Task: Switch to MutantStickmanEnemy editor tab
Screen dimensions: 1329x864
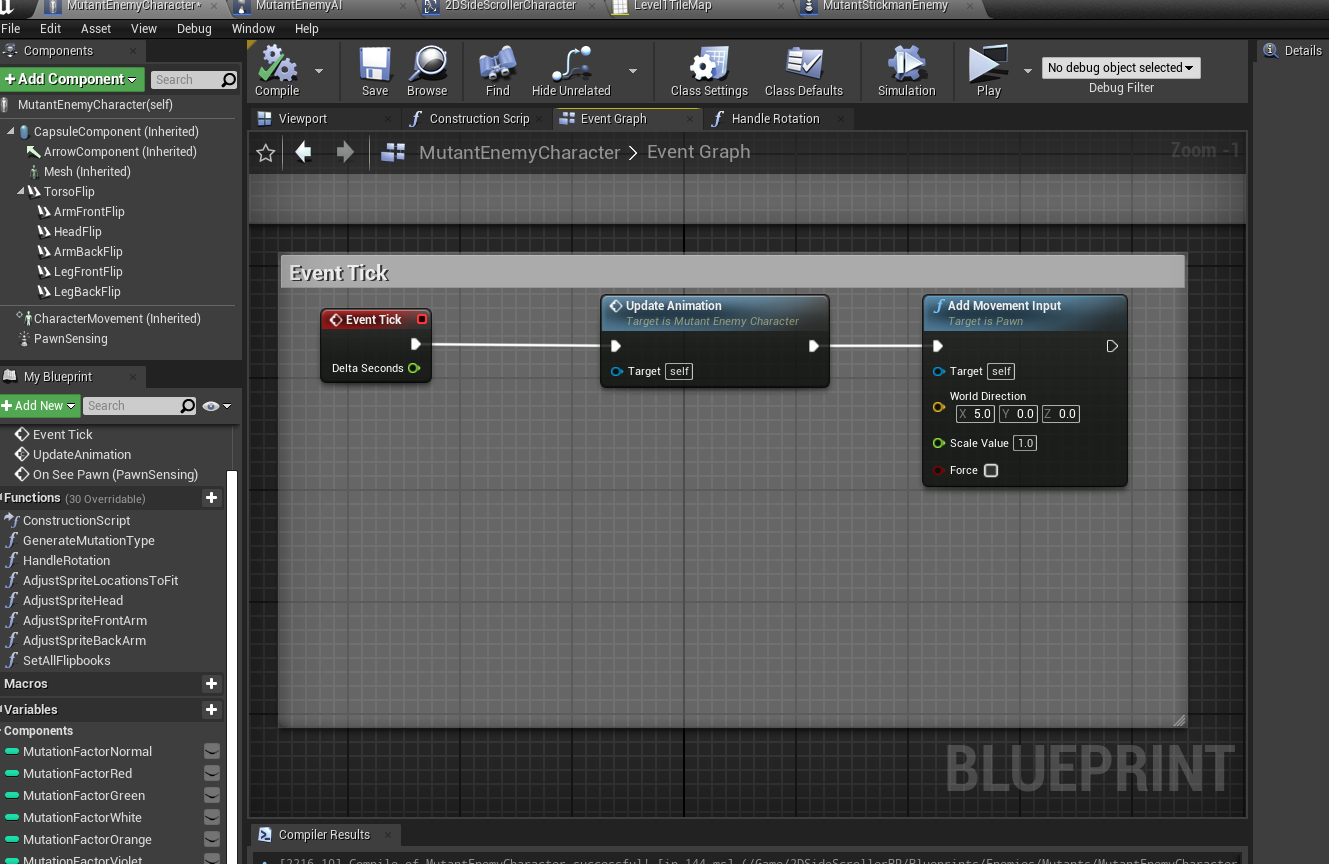Action: tap(885, 6)
